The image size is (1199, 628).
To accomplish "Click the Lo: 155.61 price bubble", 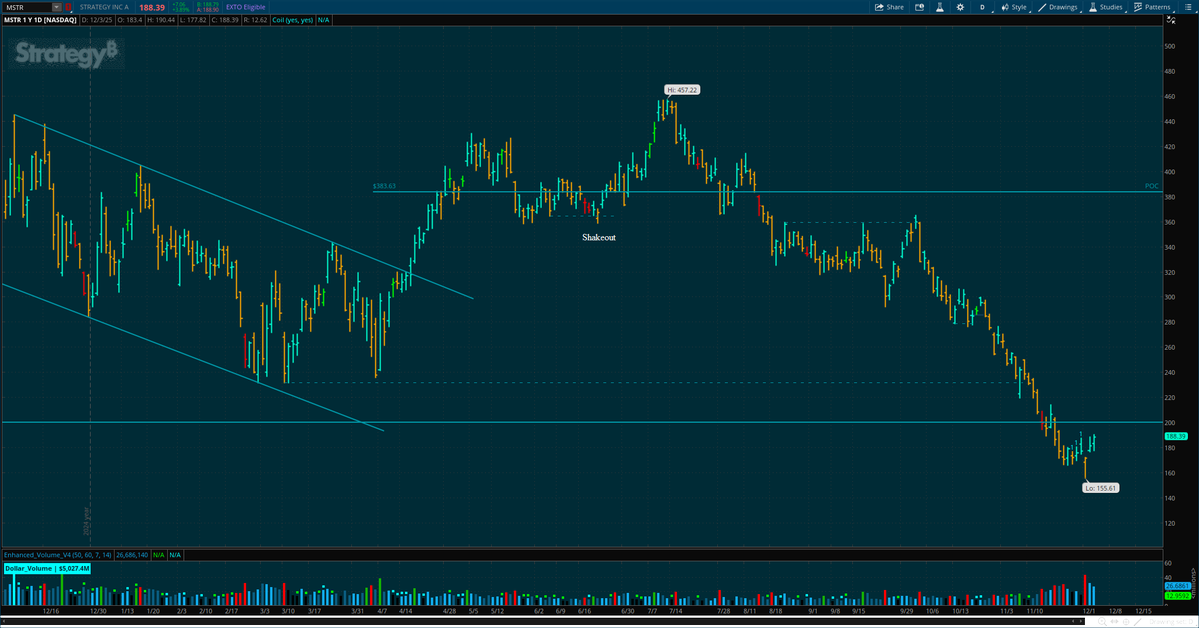I will tap(1100, 487).
